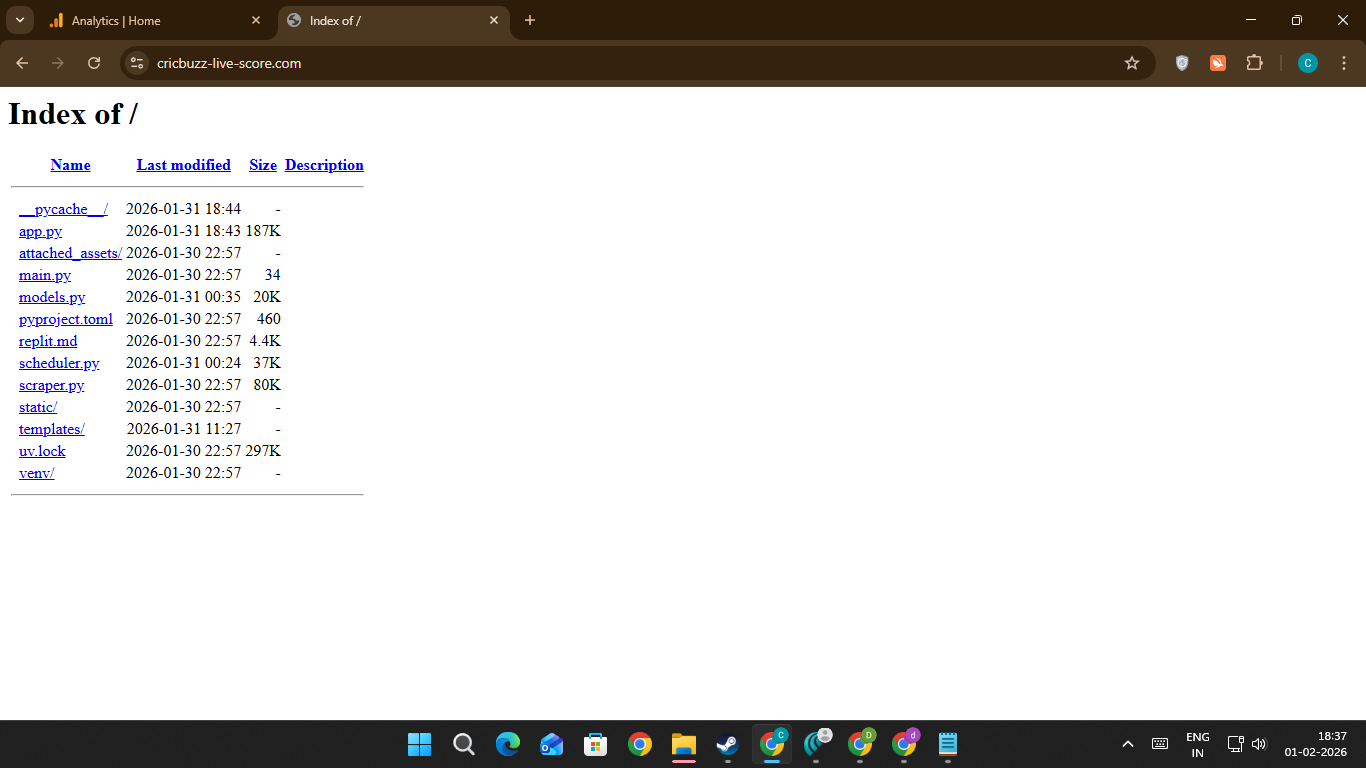1366x768 pixels.
Task: Open the Extensions puzzle icon
Action: [1254, 63]
